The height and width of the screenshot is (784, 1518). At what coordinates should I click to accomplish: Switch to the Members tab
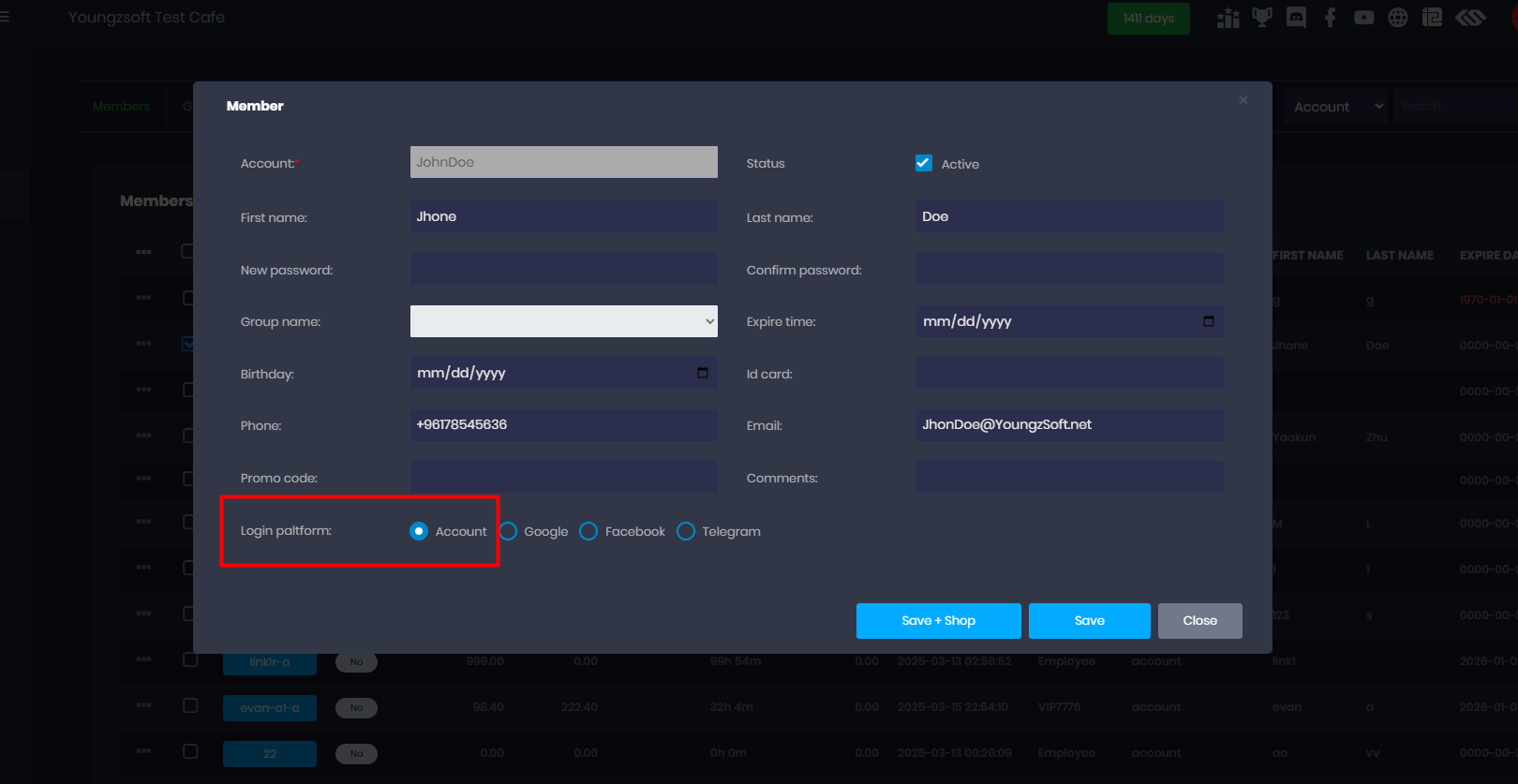[x=121, y=107]
